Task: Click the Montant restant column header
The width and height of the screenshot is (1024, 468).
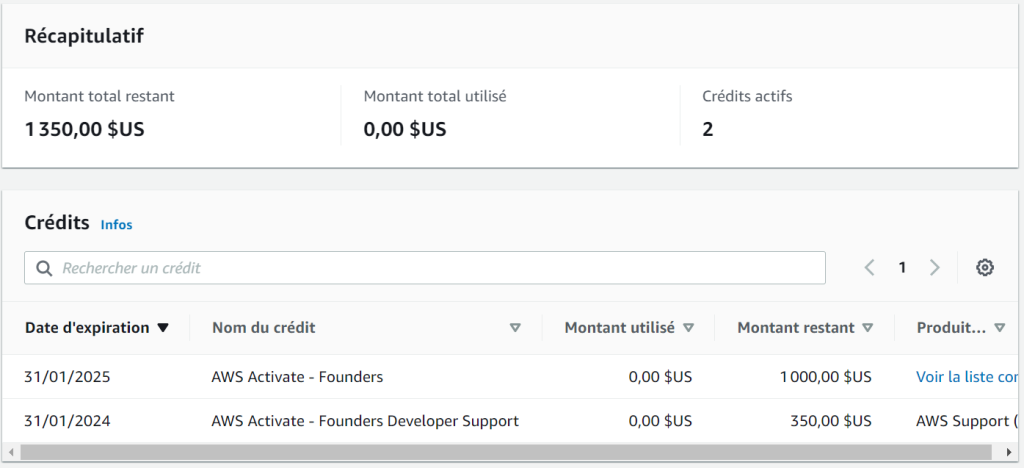Action: (795, 328)
